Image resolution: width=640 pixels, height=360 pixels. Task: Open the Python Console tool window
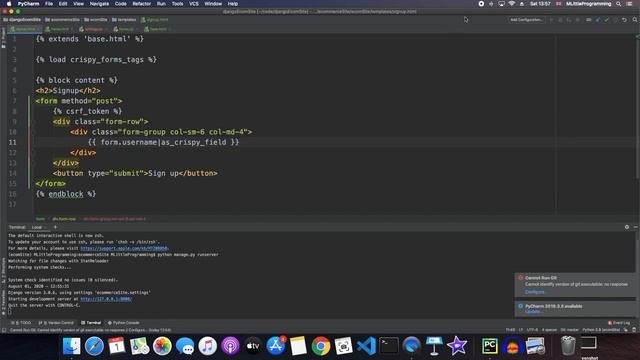[x=124, y=322]
